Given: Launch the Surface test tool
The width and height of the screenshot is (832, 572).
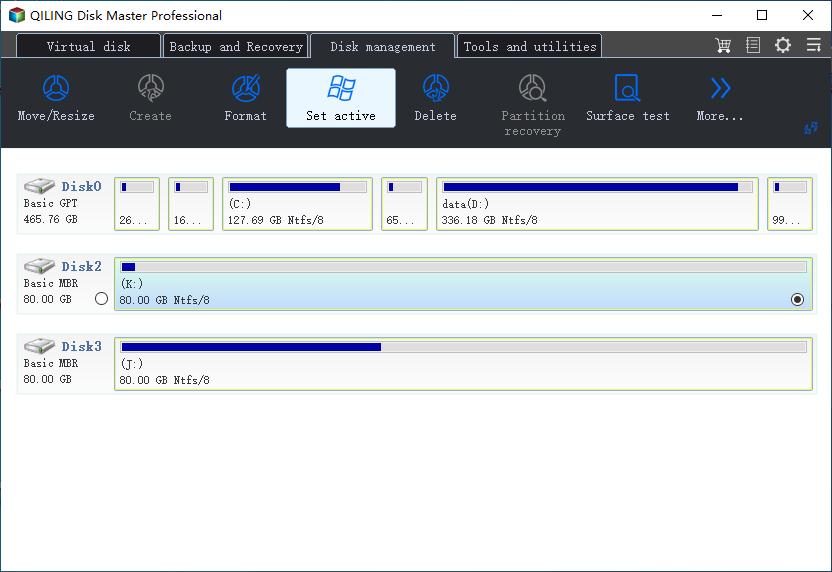Looking at the screenshot, I should tap(628, 98).
